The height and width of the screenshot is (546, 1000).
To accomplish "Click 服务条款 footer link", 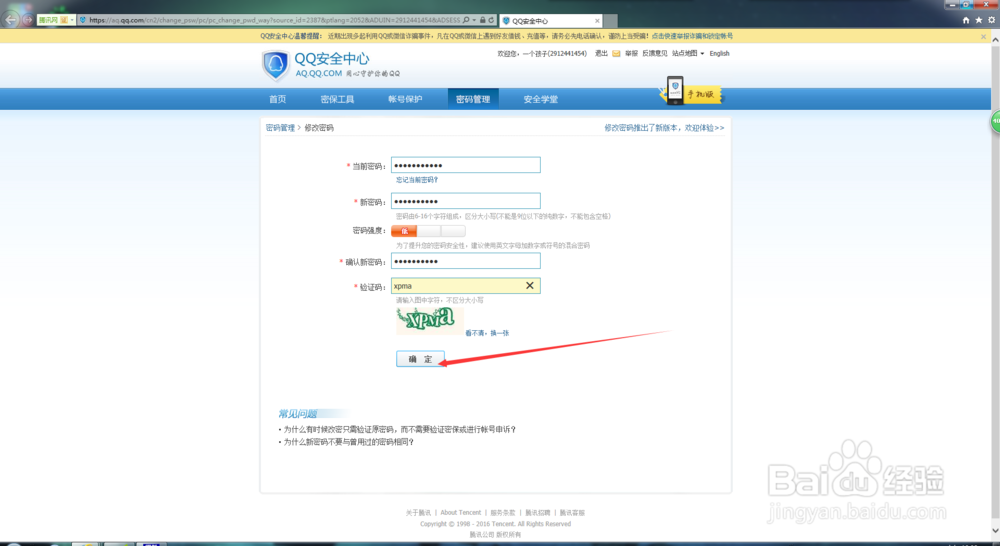I will point(503,513).
